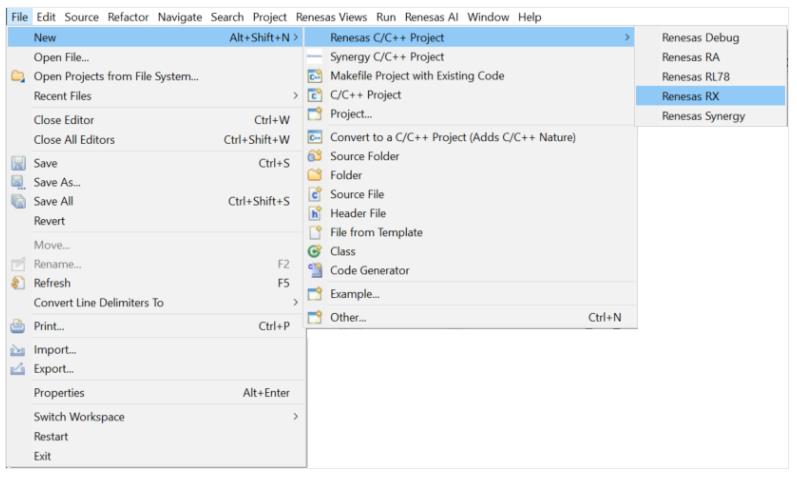The image size is (797, 494).
Task: Open the Navigate menu in menu bar
Action: tap(177, 17)
